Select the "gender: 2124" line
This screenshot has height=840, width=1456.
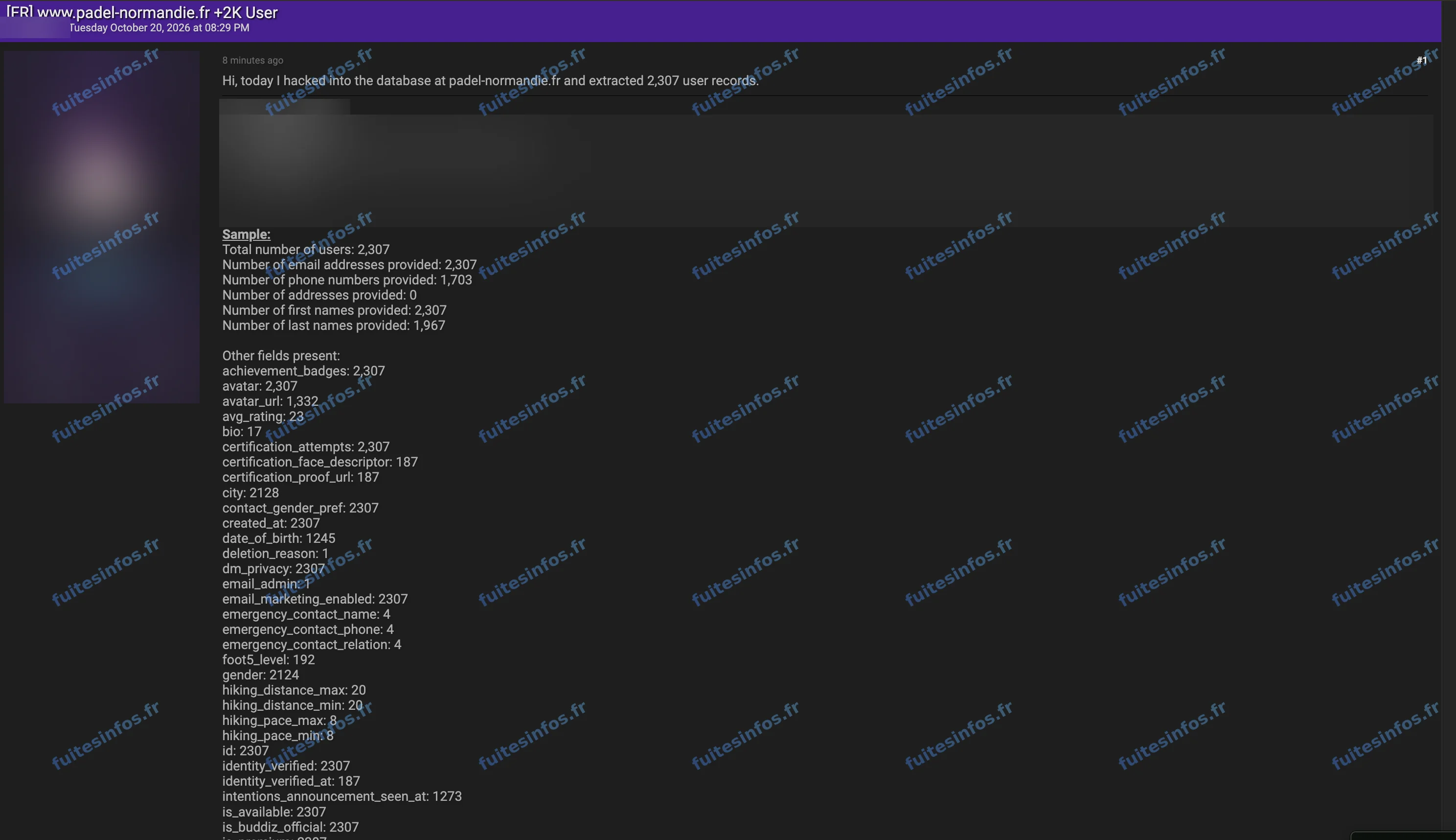261,675
